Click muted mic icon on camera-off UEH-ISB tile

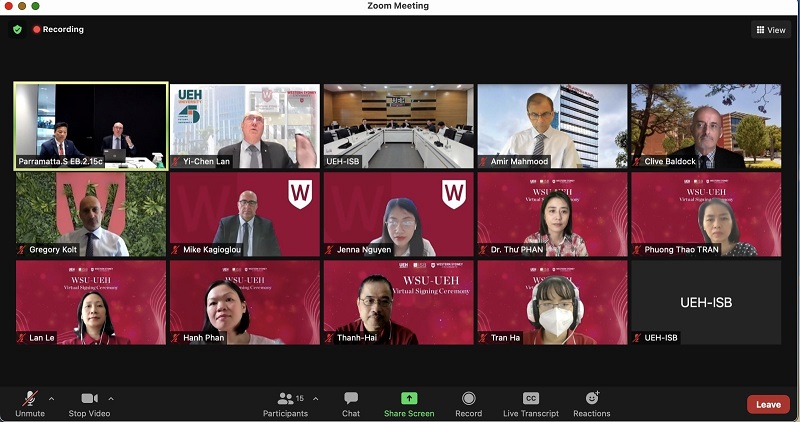[x=637, y=338]
